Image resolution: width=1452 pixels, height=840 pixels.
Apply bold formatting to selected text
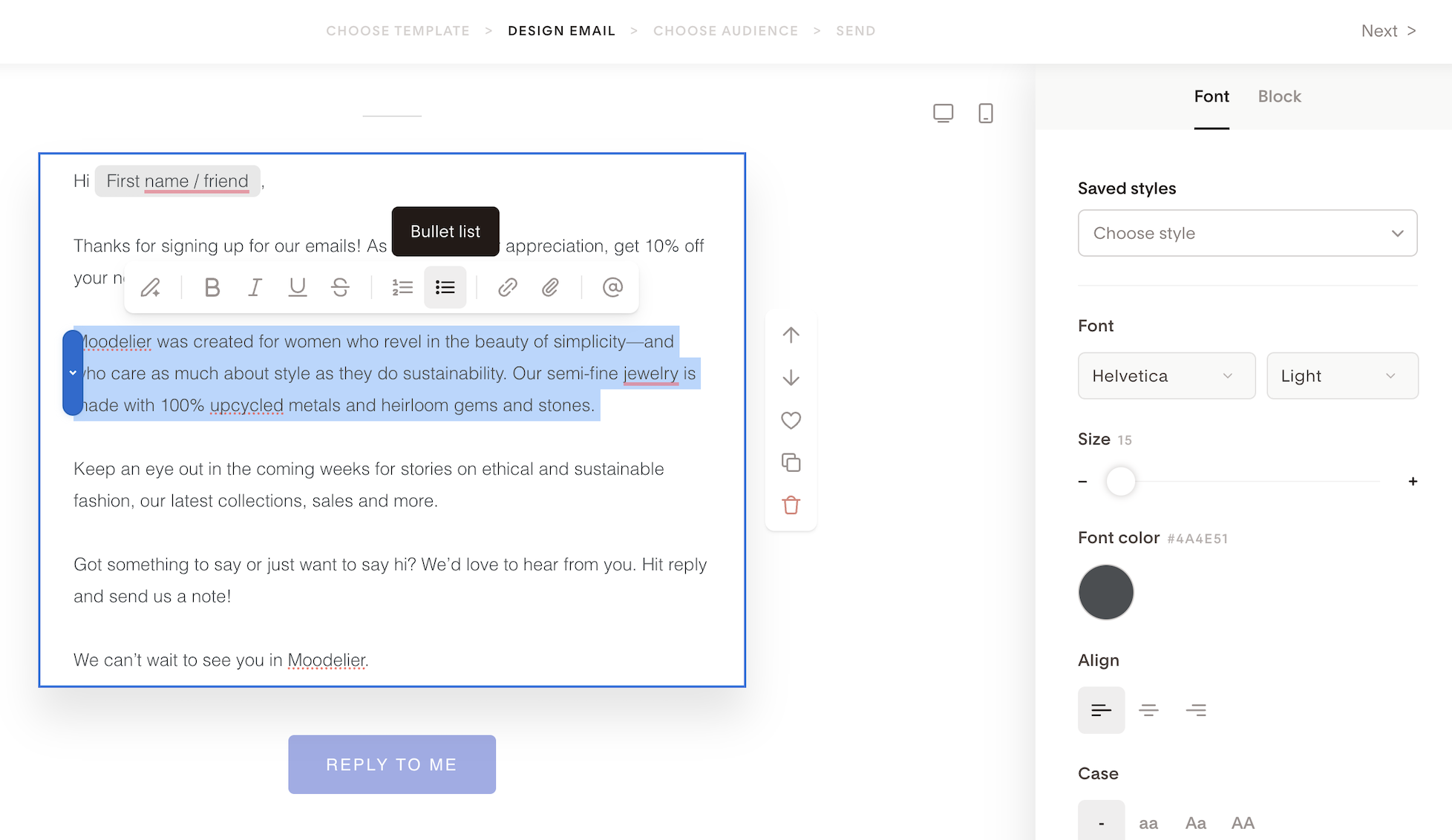pos(212,287)
